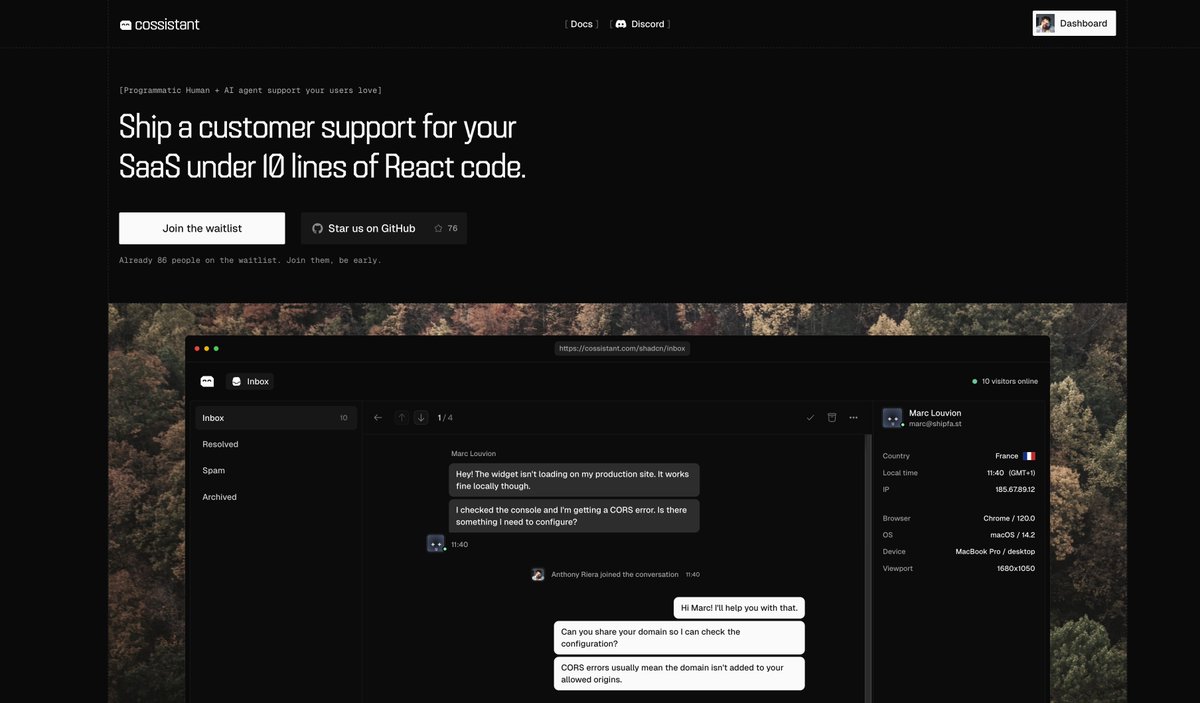Click the Marc Louvion avatar in the visitor panel
The image size is (1200, 703).
[x=892, y=418]
